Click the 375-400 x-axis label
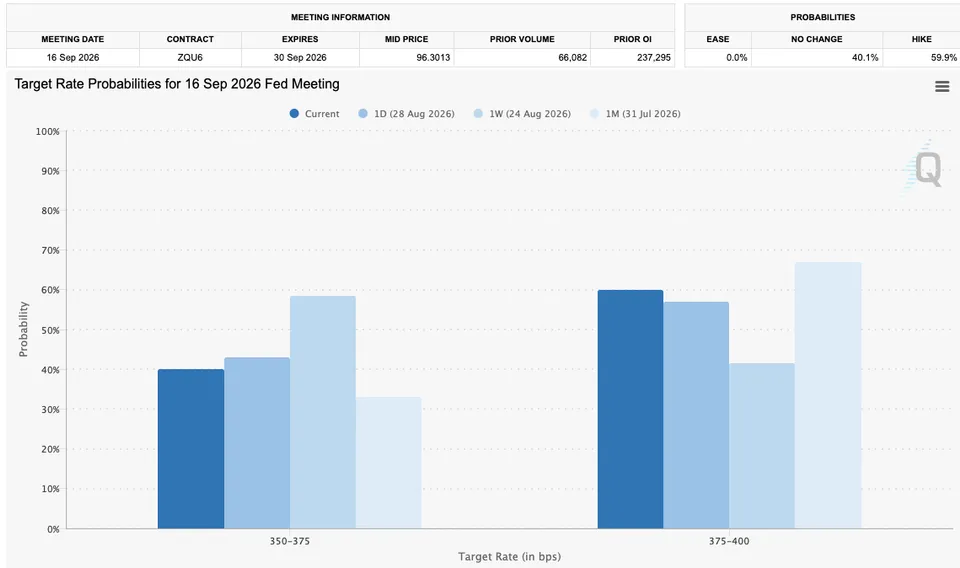This screenshot has width=960, height=568. click(729, 541)
